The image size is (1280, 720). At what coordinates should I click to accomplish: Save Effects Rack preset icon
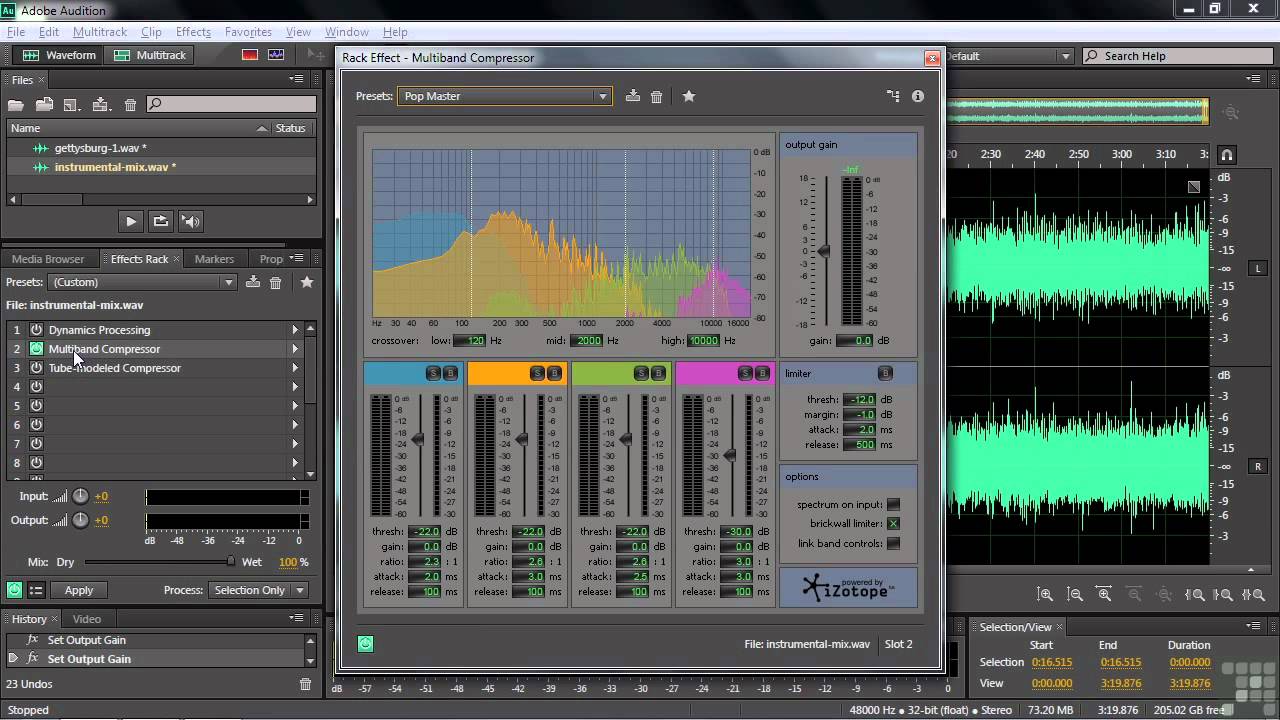point(253,282)
